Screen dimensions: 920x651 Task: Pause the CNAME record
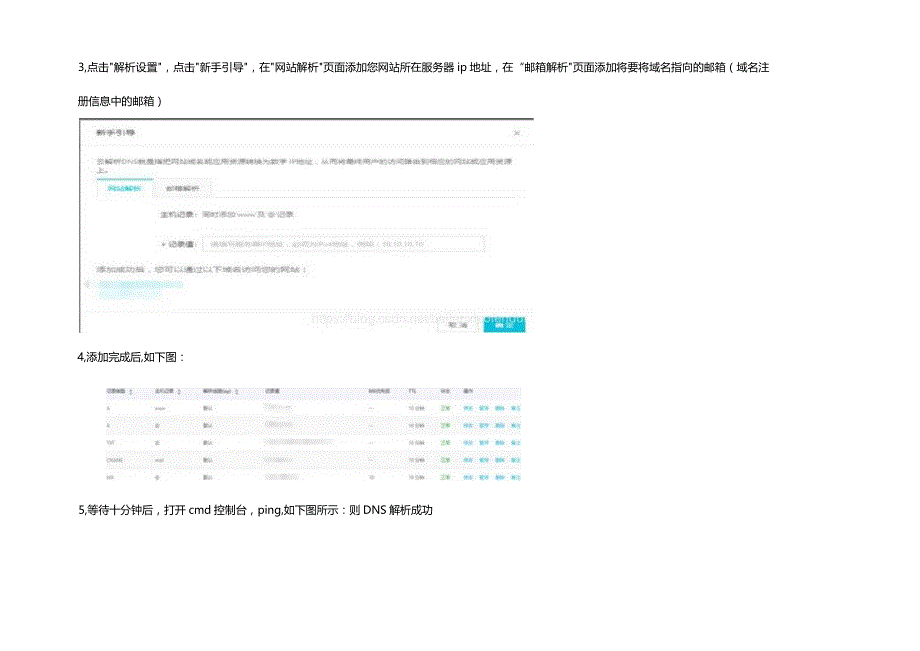pos(483,460)
